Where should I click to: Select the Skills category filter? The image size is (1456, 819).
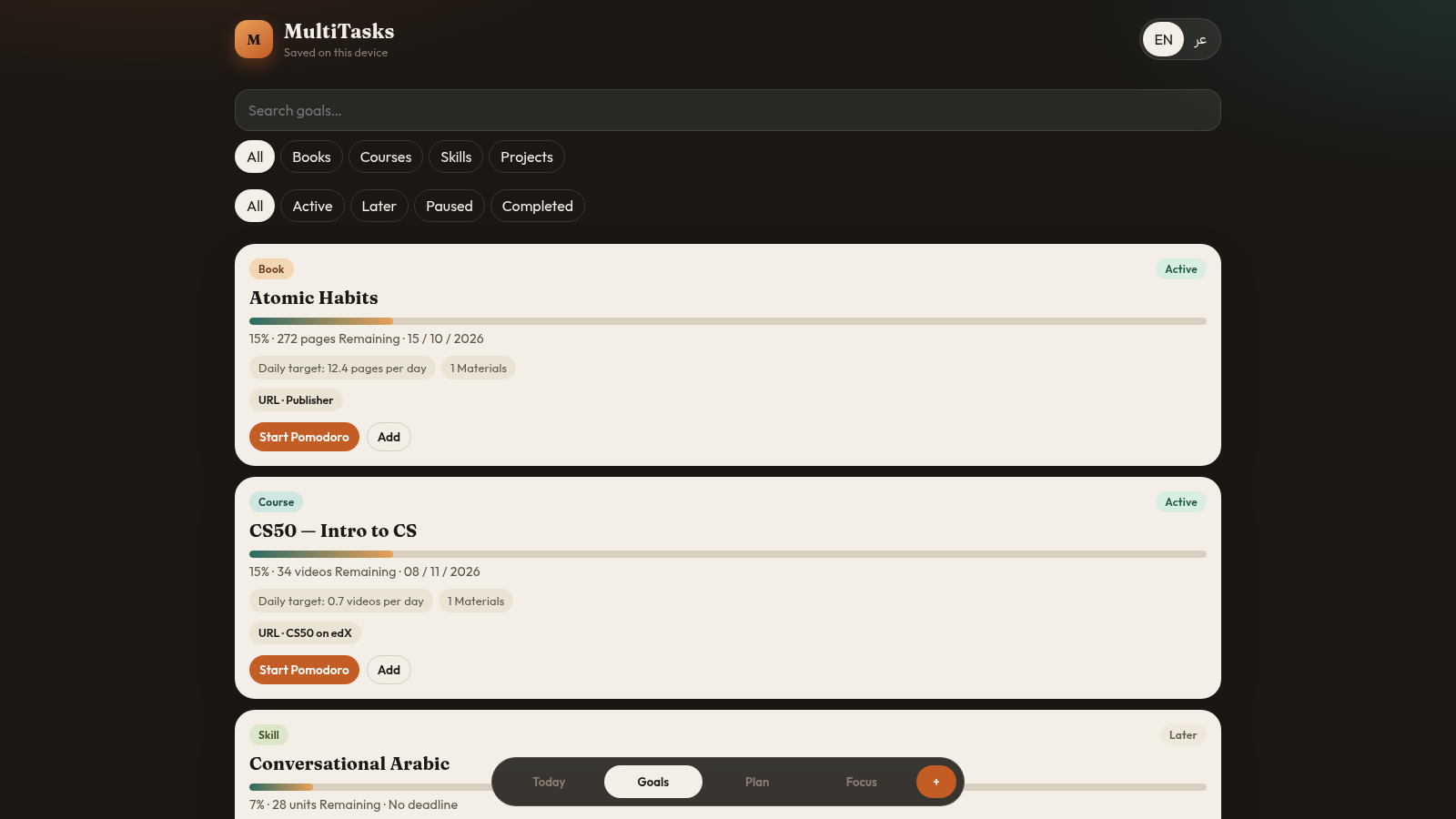(456, 157)
